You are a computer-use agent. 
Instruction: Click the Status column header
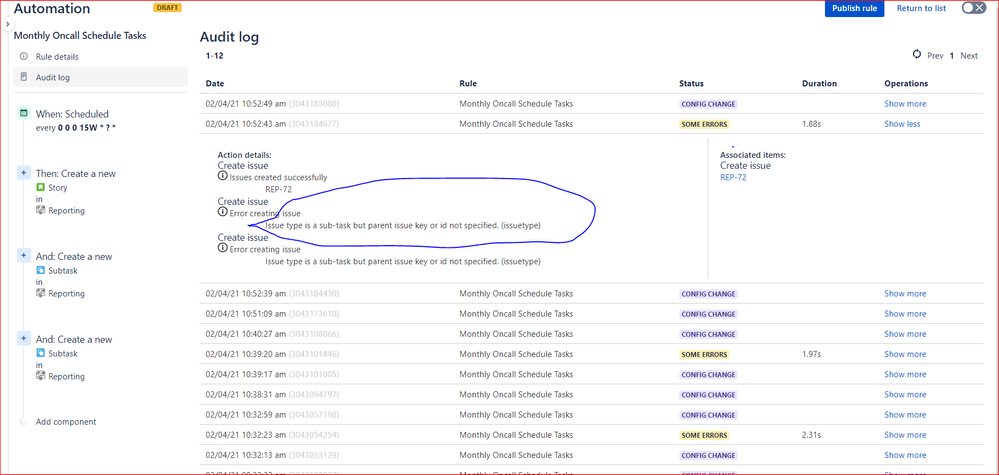691,83
